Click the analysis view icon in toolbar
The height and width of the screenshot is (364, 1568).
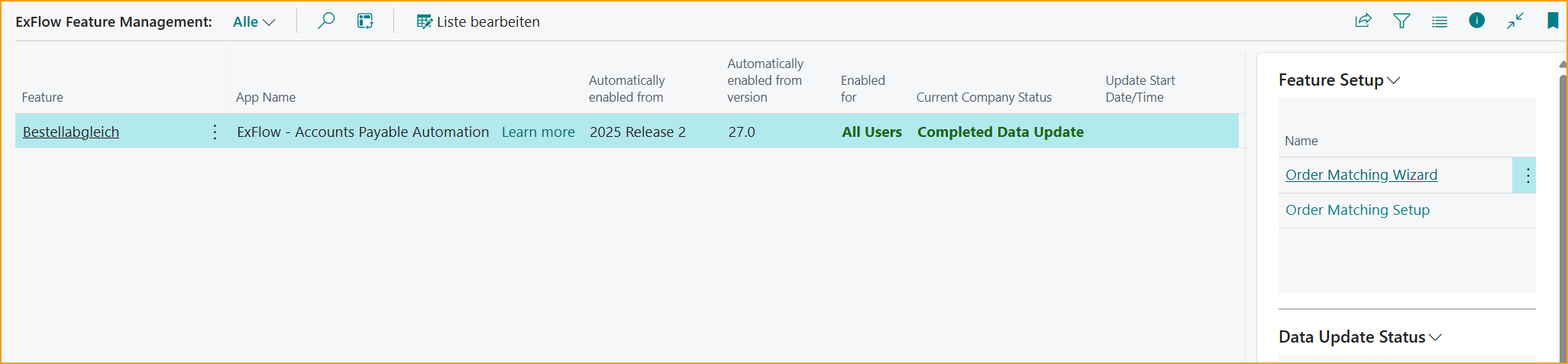pos(365,21)
